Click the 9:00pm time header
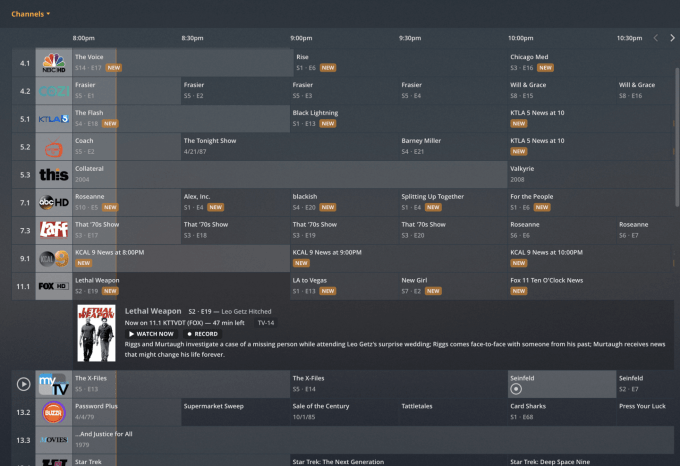This screenshot has width=680, height=466. (301, 38)
